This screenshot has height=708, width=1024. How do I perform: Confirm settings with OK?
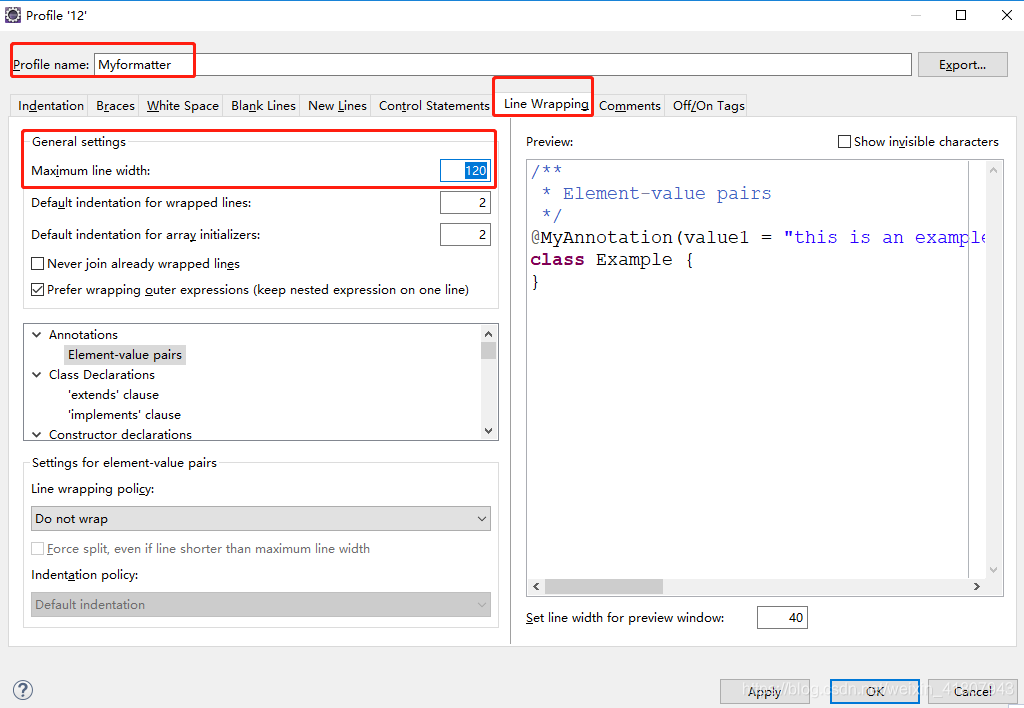[x=874, y=691]
